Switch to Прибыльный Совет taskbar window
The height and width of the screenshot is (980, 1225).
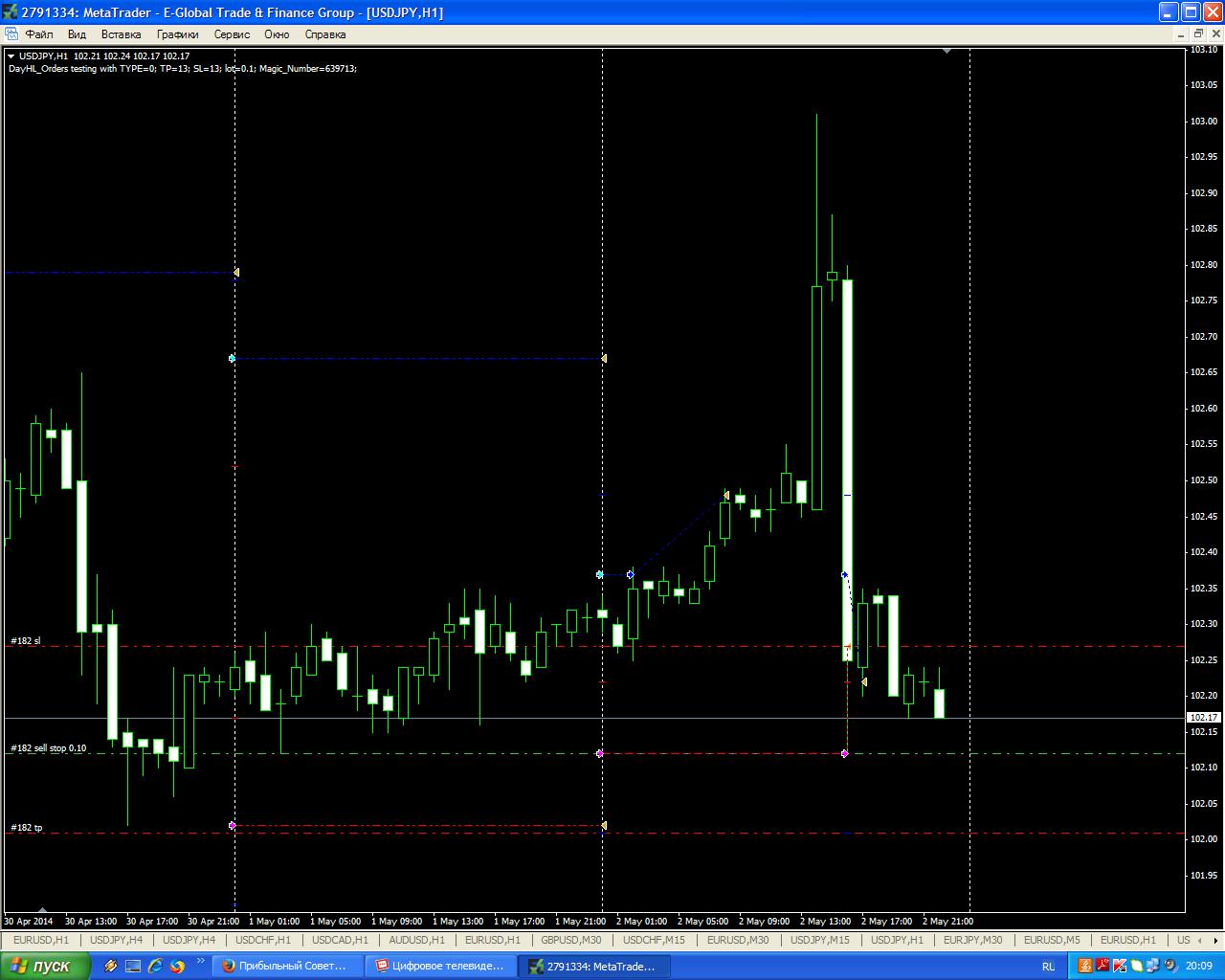(288, 967)
